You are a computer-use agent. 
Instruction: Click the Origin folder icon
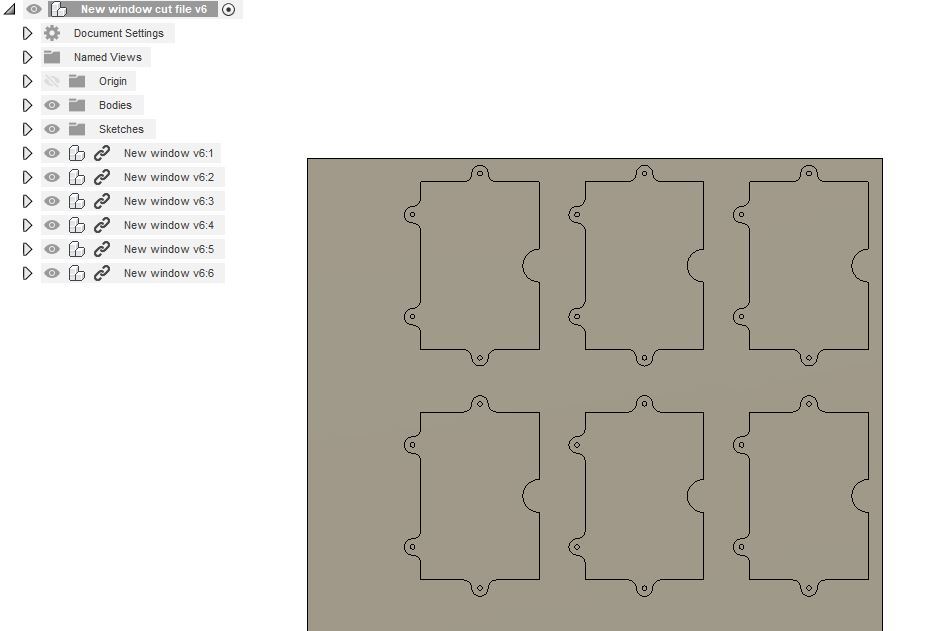click(77, 81)
